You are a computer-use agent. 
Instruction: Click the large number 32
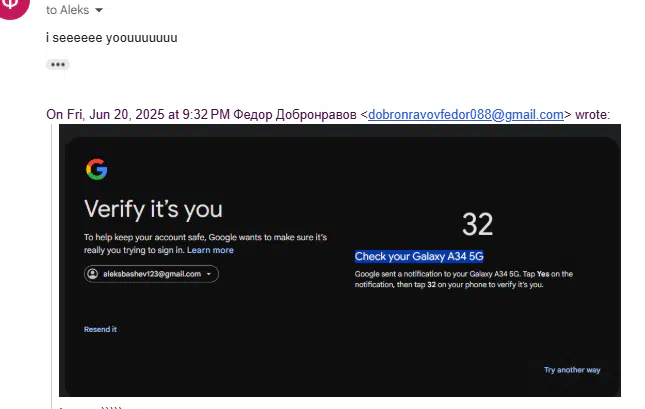[x=477, y=224]
